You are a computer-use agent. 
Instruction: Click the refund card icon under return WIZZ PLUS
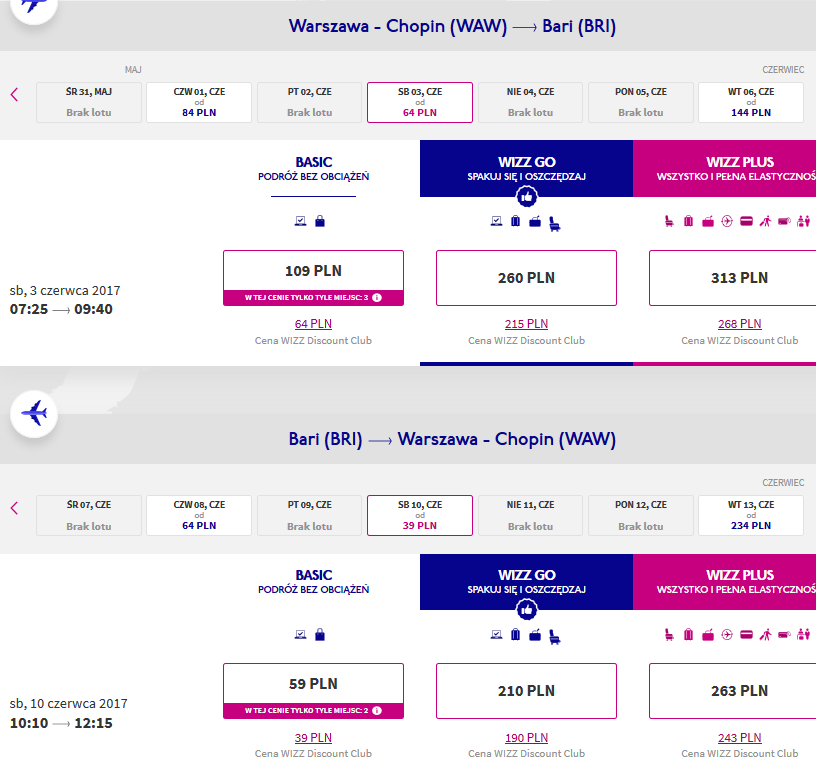(x=746, y=634)
